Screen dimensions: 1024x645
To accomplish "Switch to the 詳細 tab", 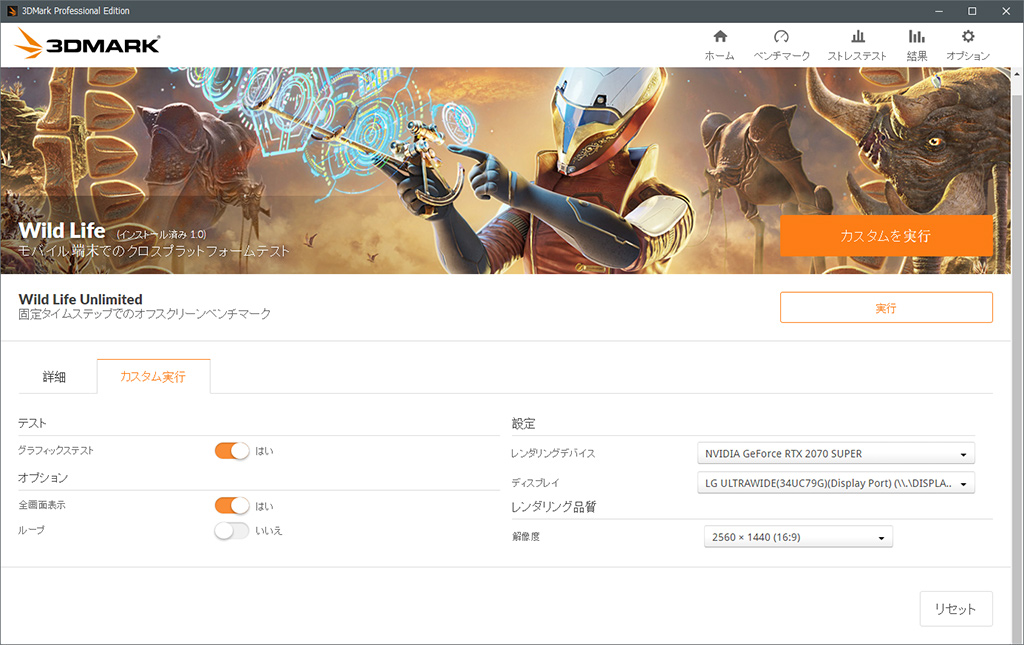I will point(54,377).
